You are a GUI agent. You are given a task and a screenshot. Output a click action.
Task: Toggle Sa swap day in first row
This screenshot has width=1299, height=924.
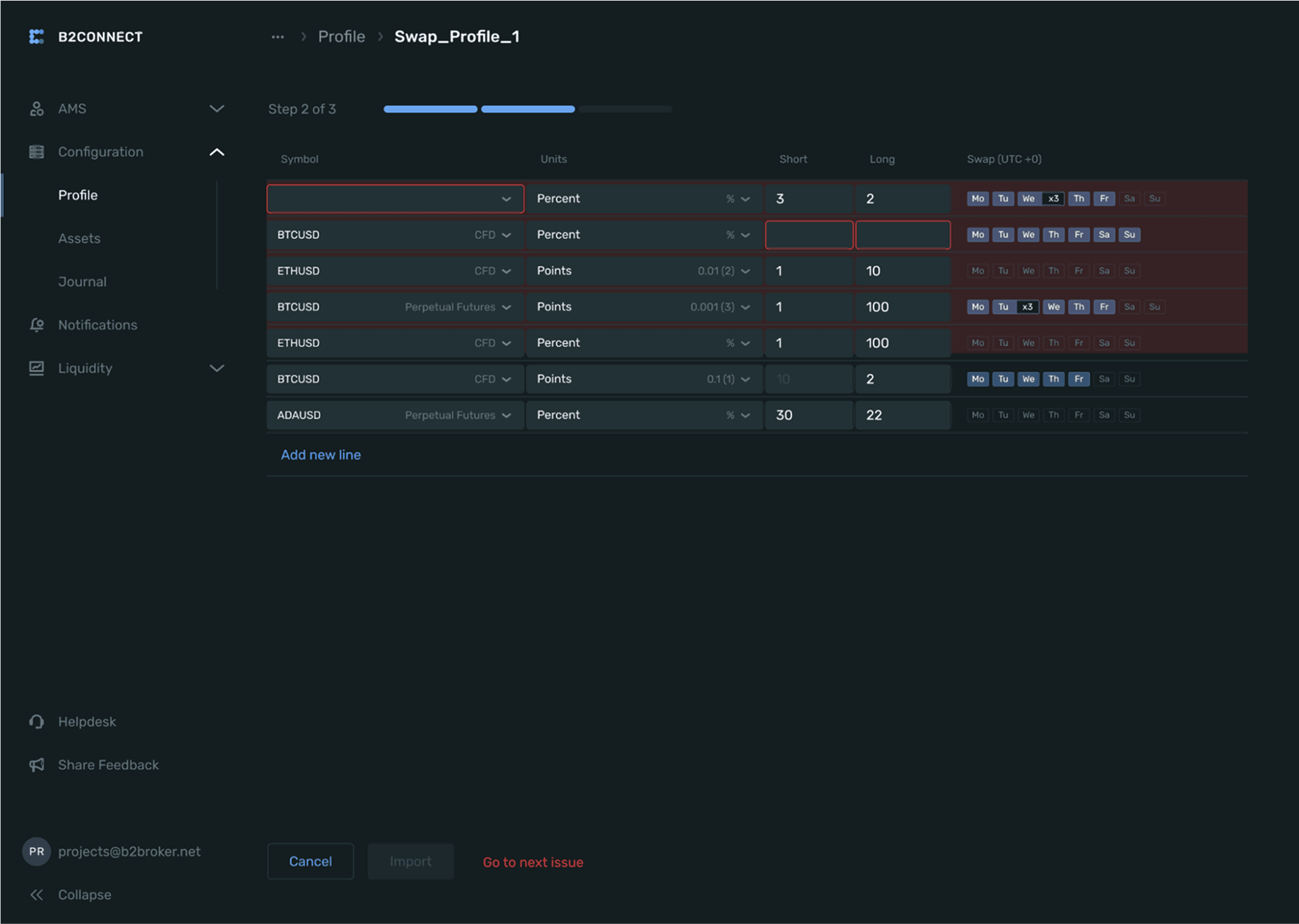pos(1129,198)
